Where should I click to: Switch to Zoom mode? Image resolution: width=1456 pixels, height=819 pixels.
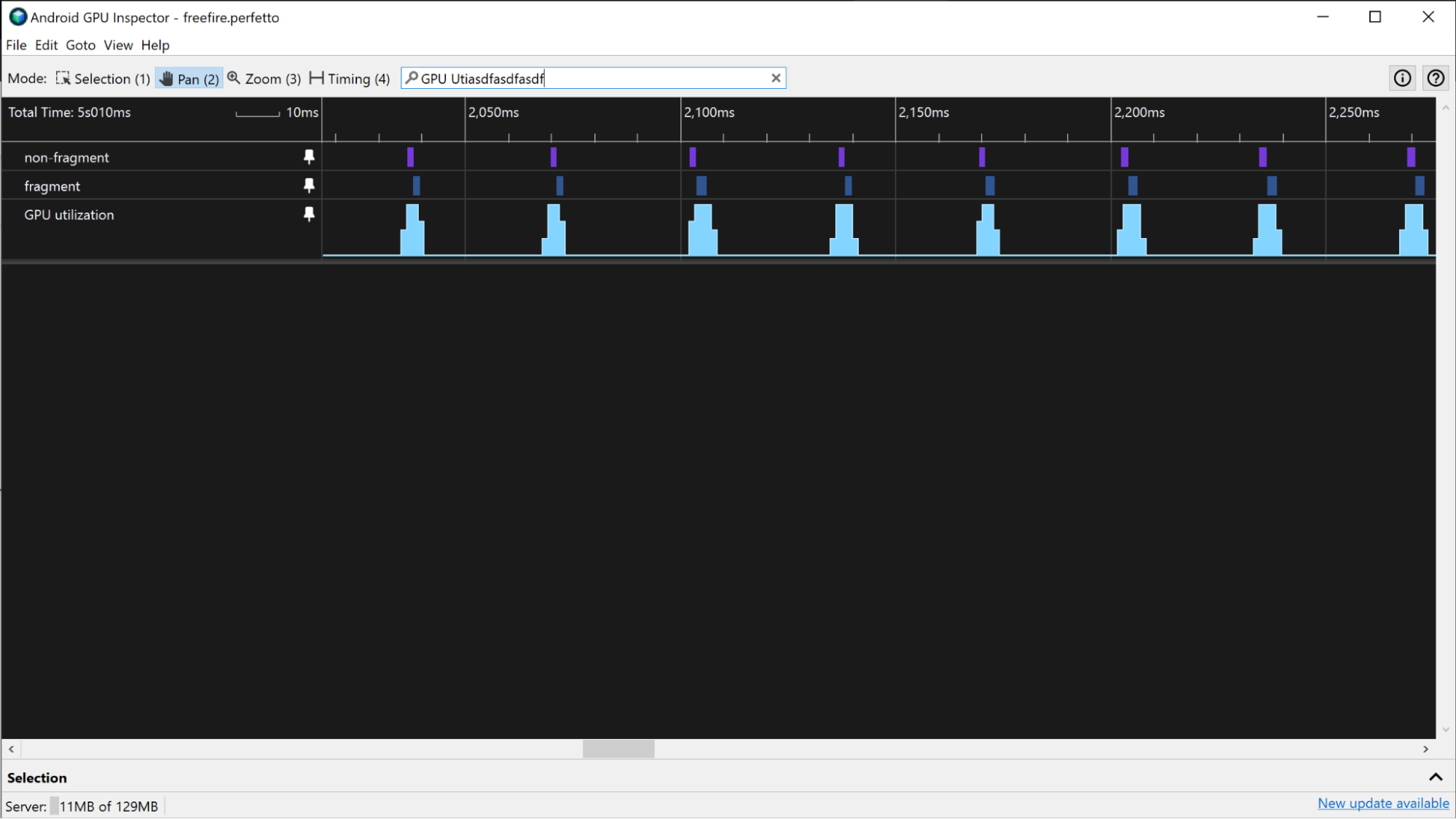tap(263, 78)
